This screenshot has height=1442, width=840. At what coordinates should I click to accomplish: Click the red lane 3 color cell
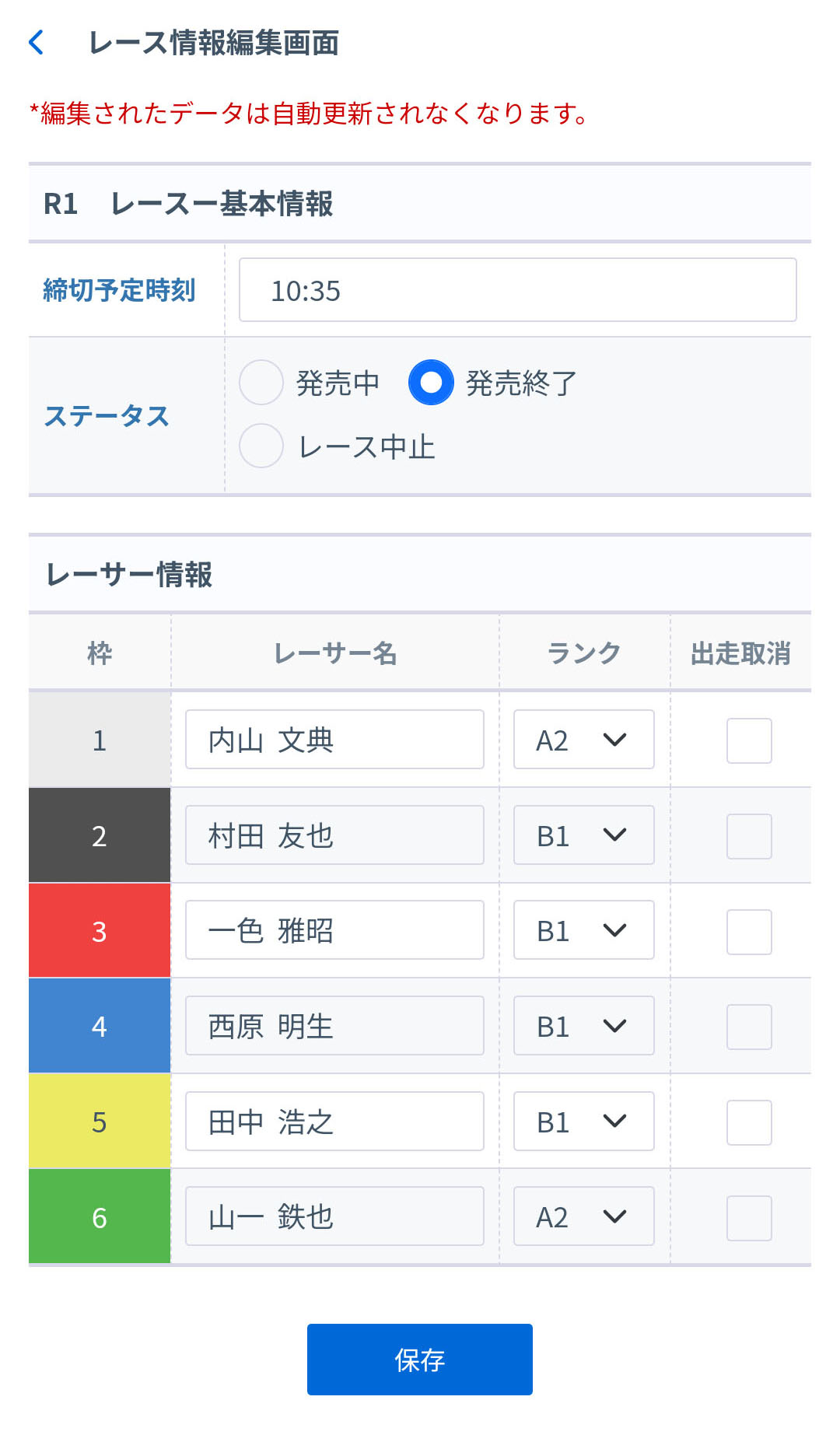coord(100,931)
